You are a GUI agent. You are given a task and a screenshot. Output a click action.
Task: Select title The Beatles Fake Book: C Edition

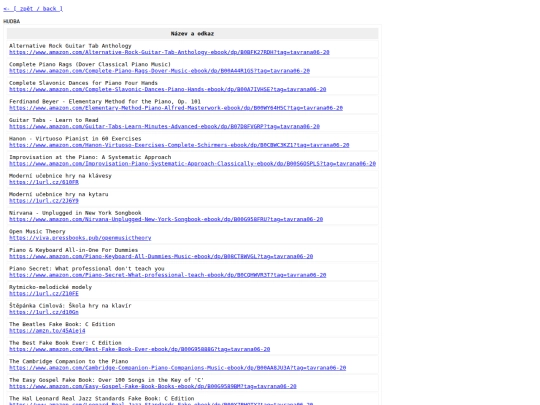tap(62, 325)
